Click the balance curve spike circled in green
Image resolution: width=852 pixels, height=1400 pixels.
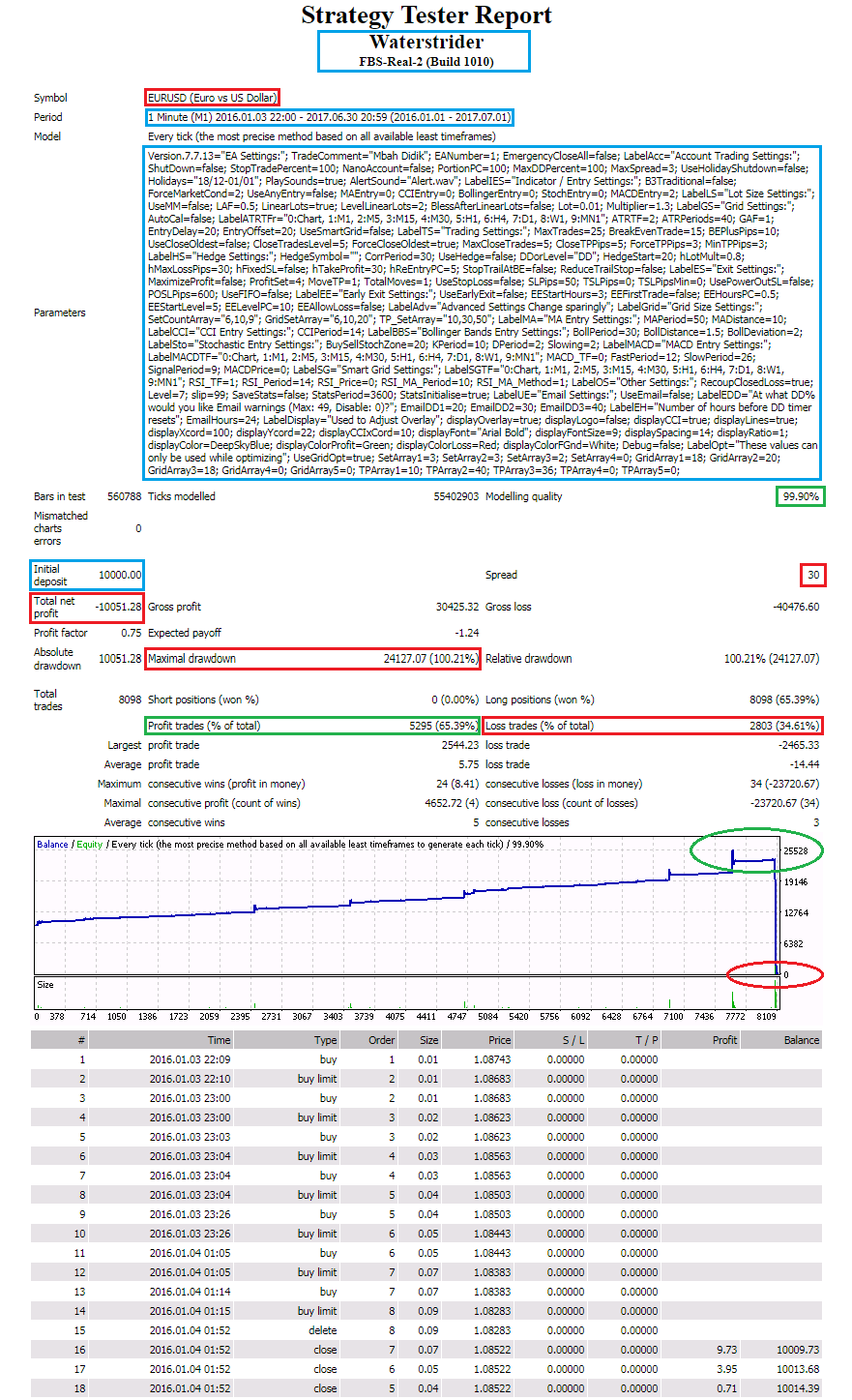tap(755, 851)
